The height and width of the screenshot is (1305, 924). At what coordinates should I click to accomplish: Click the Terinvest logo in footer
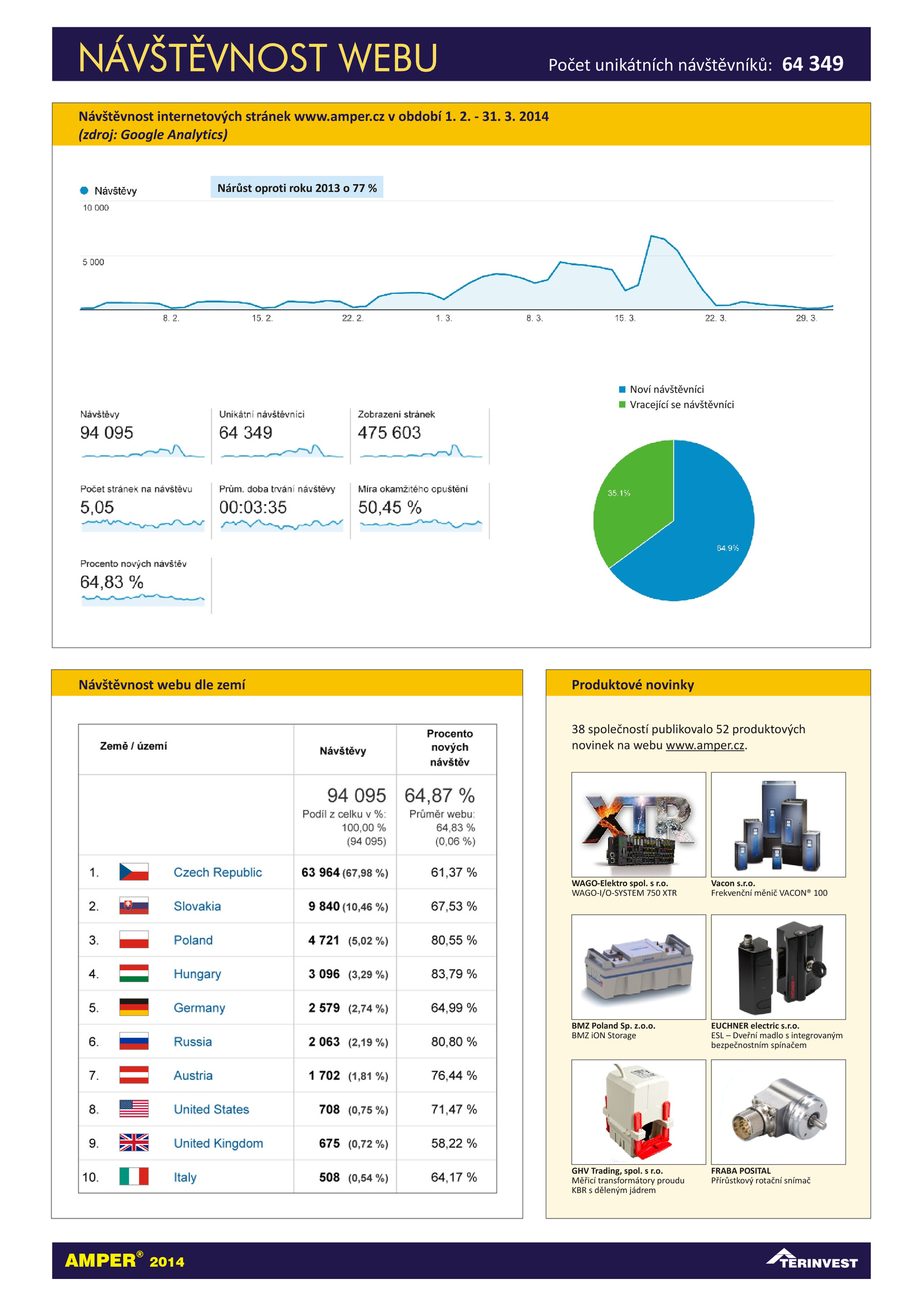[812, 1259]
